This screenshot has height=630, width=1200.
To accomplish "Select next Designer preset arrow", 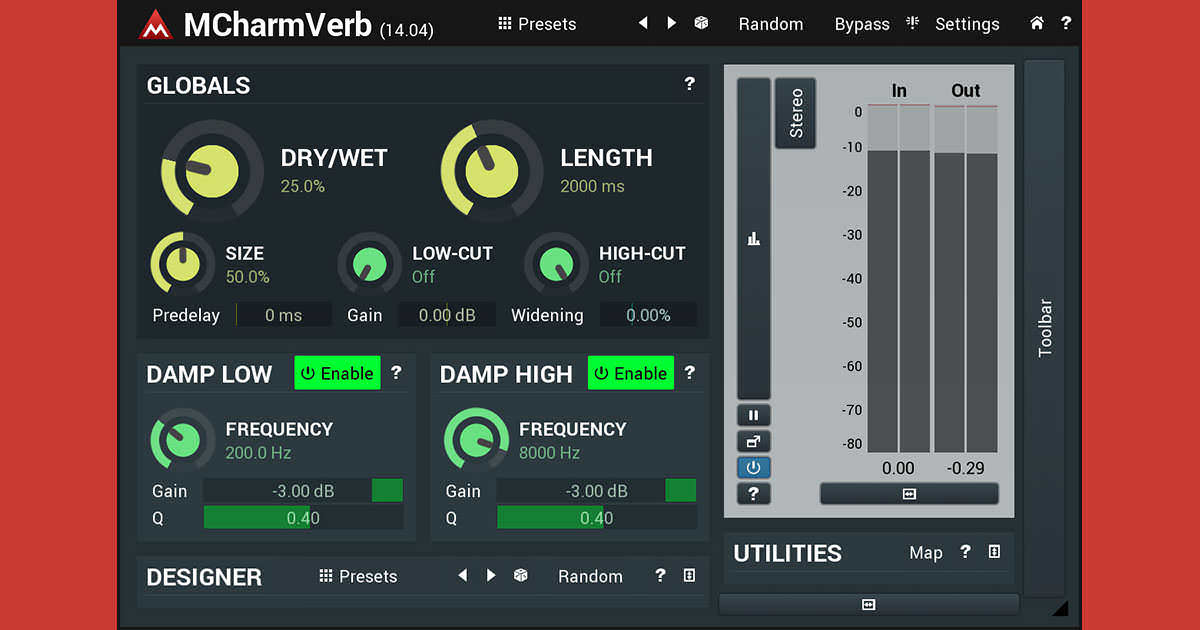I will coord(491,575).
